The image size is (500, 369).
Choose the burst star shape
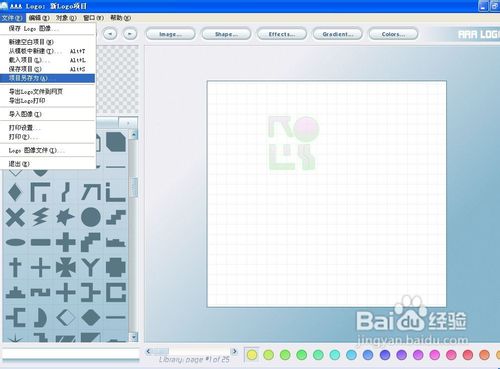(x=65, y=217)
